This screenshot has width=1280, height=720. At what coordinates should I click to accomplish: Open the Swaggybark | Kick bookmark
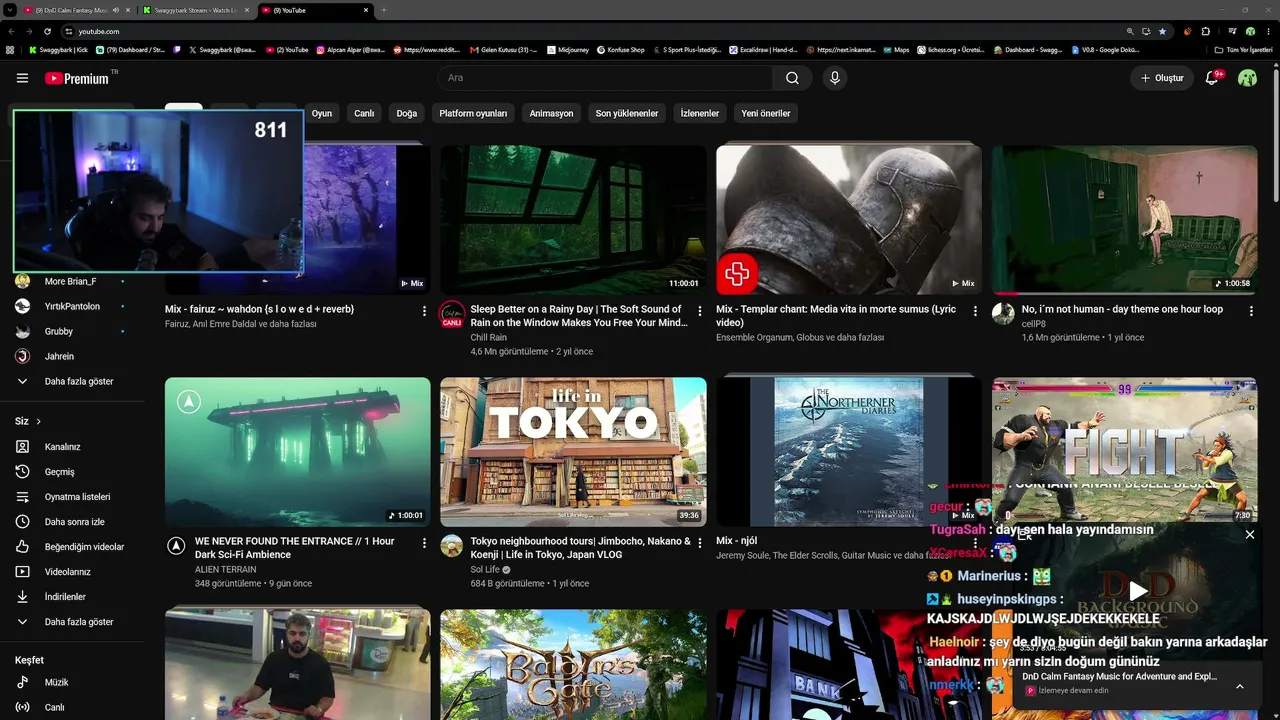pyautogui.click(x=59, y=49)
